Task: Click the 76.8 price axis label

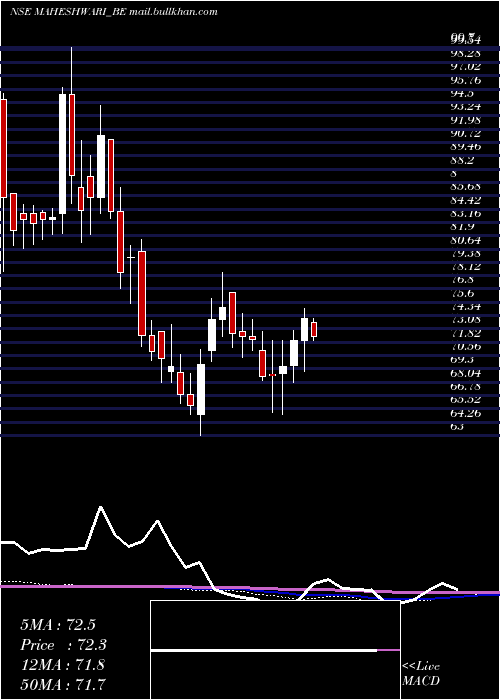Action: pos(462,279)
